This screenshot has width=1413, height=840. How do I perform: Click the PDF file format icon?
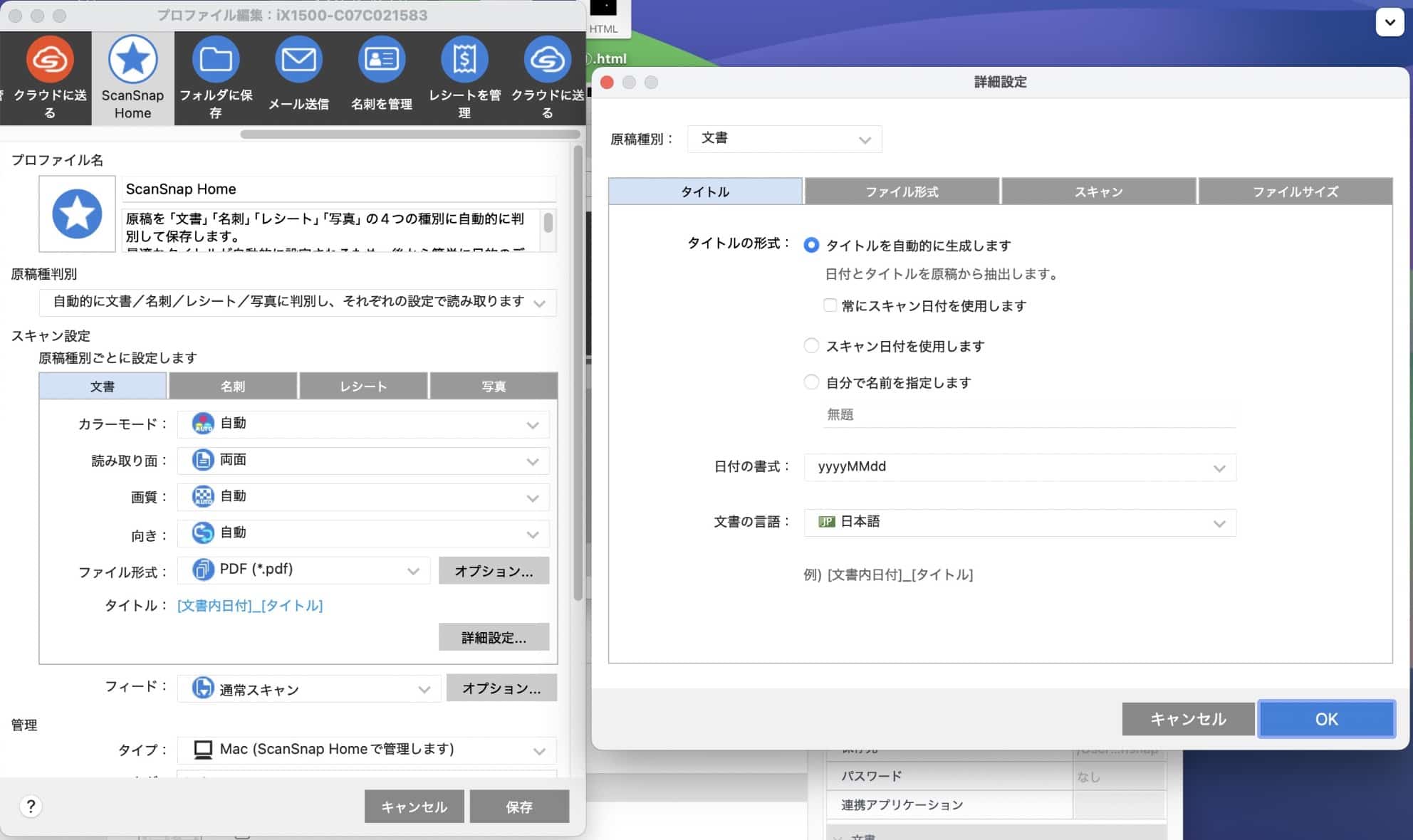(203, 569)
